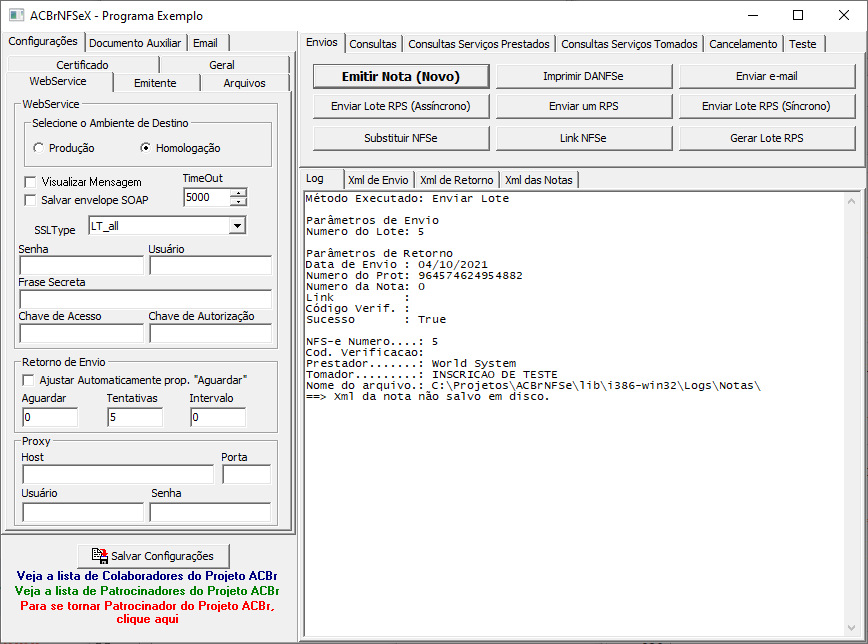The width and height of the screenshot is (868, 644).
Task: Show the Xml de Envio tab
Action: pos(378,180)
